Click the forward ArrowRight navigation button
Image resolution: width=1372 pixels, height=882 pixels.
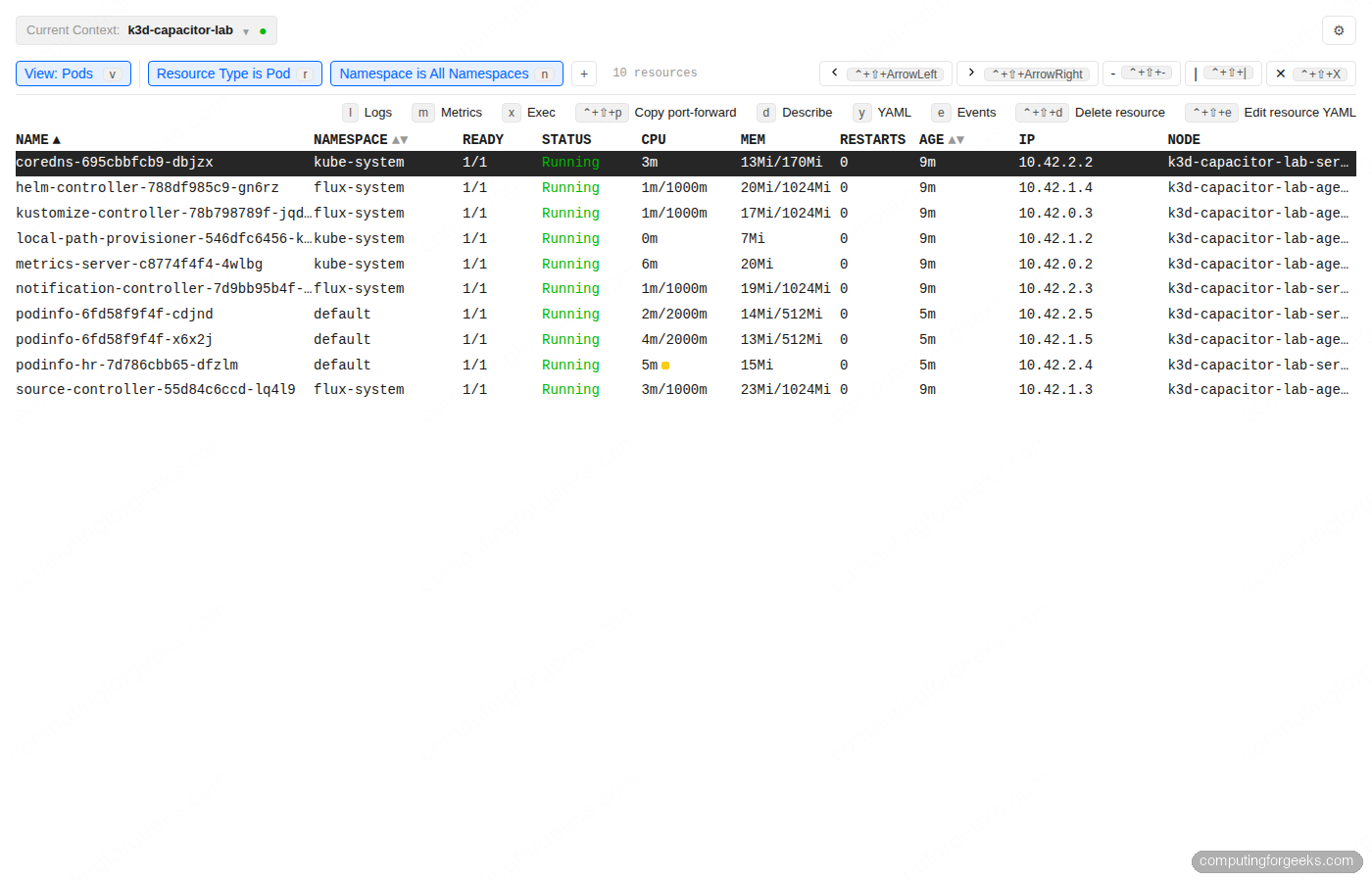coord(1027,73)
